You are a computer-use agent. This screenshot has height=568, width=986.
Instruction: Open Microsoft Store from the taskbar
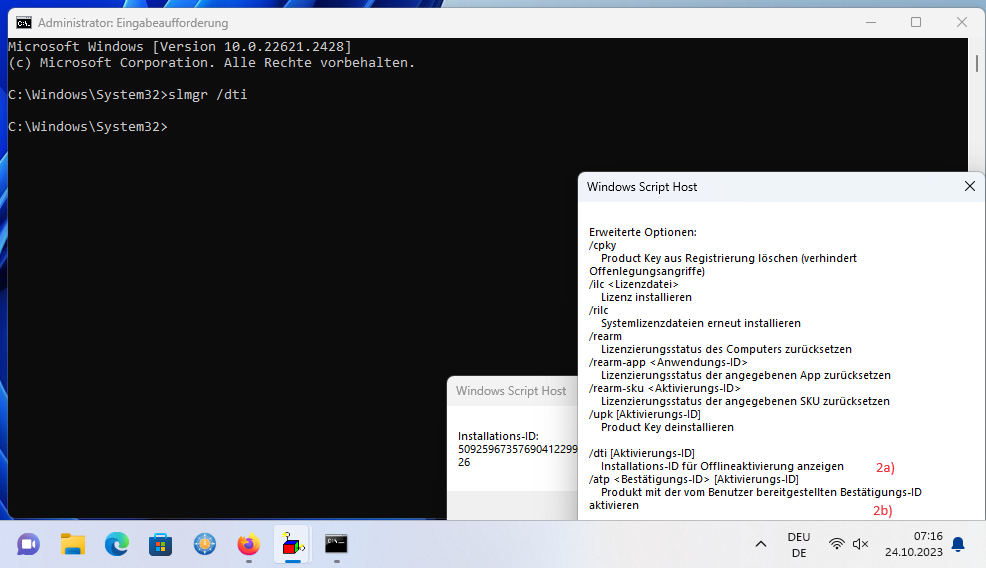tap(160, 544)
